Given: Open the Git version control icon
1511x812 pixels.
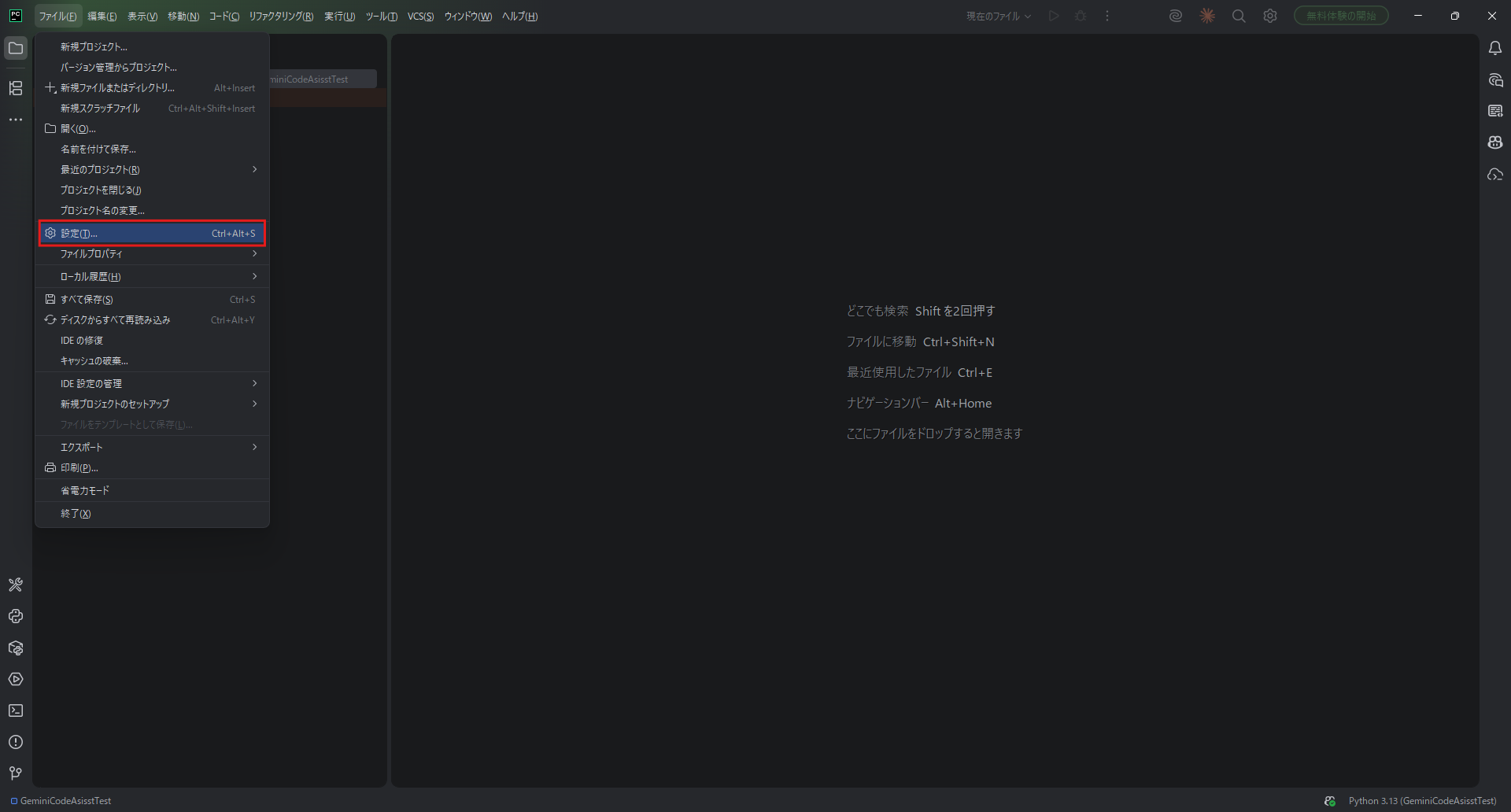Looking at the screenshot, I should coord(16,773).
